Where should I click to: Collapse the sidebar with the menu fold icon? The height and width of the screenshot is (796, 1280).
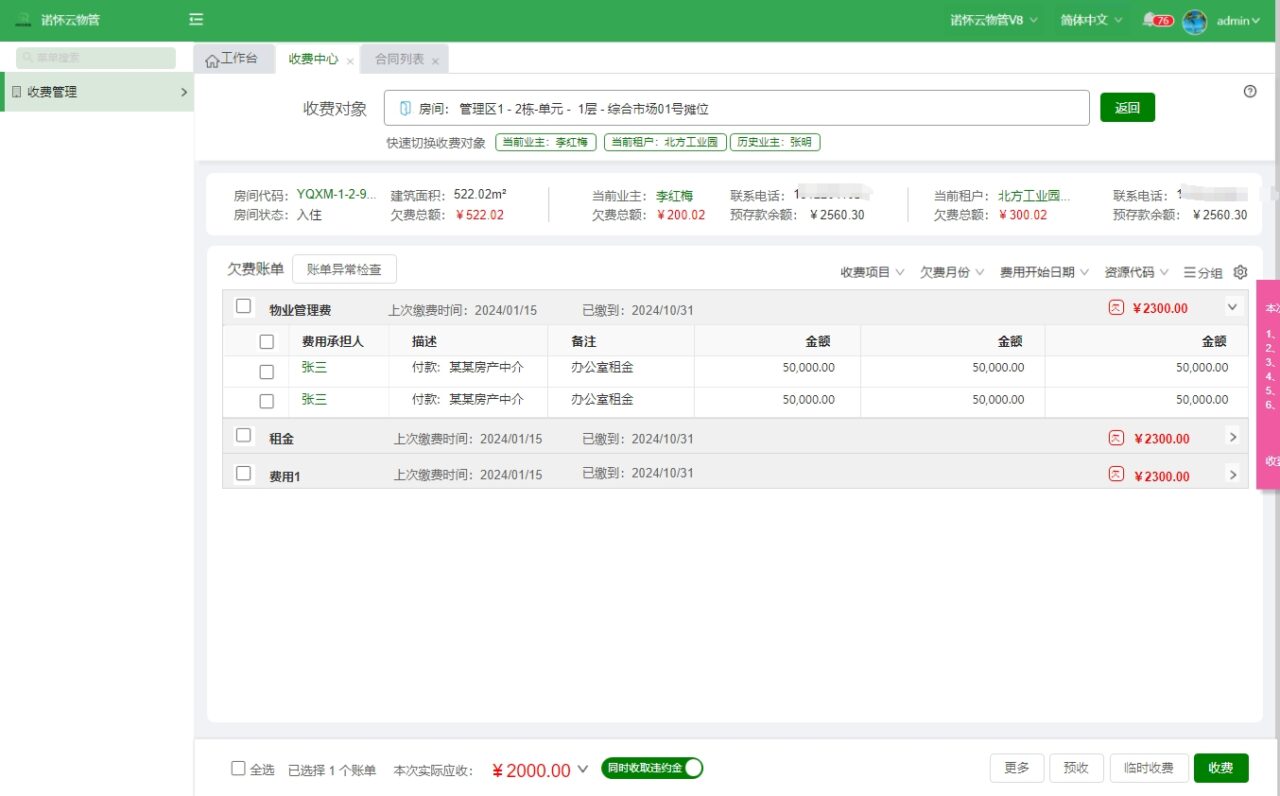tap(196, 20)
